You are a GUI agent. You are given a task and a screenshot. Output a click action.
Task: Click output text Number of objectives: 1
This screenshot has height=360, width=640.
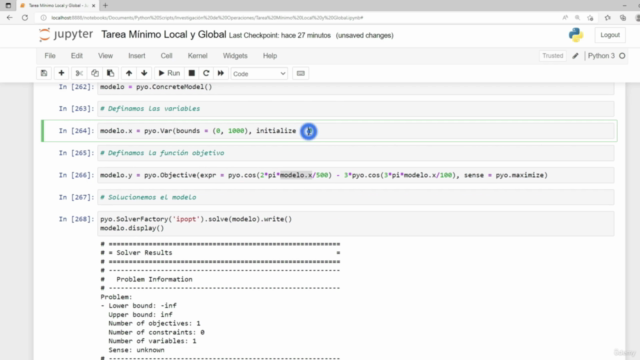pos(154,323)
